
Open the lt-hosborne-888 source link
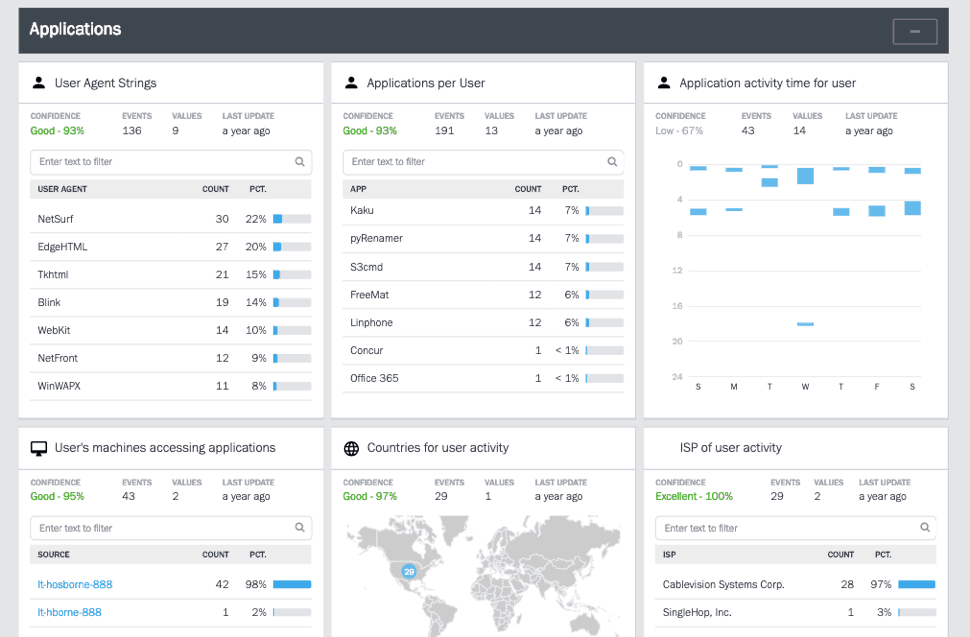pyautogui.click(x=74, y=584)
